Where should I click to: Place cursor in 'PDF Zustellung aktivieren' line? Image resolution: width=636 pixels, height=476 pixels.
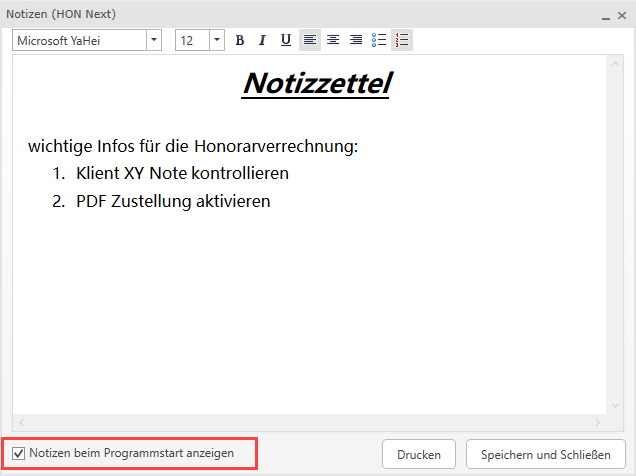pyautogui.click(x=172, y=201)
